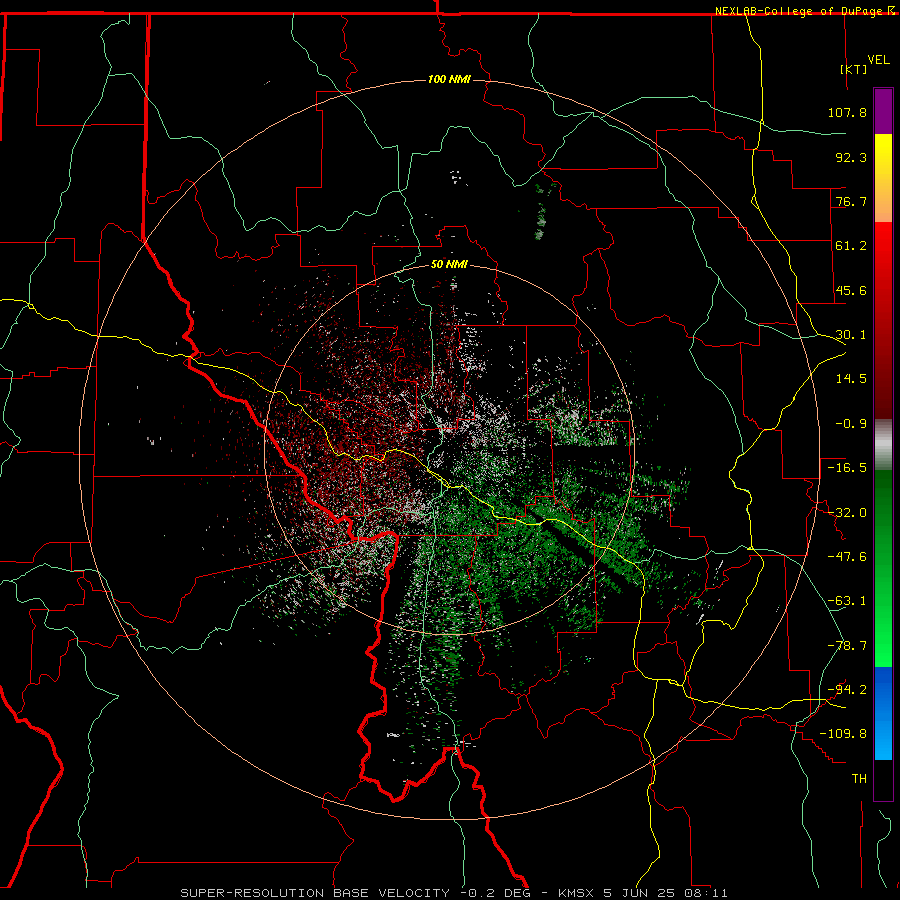Image resolution: width=900 pixels, height=900 pixels.
Task: Pick the purple top segment of color bar
Action: tap(883, 111)
